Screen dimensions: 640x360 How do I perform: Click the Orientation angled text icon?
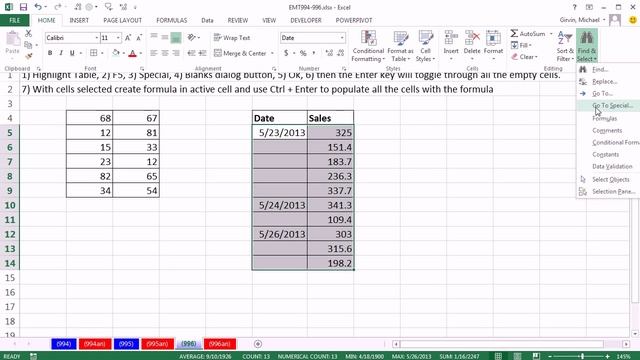(191, 38)
